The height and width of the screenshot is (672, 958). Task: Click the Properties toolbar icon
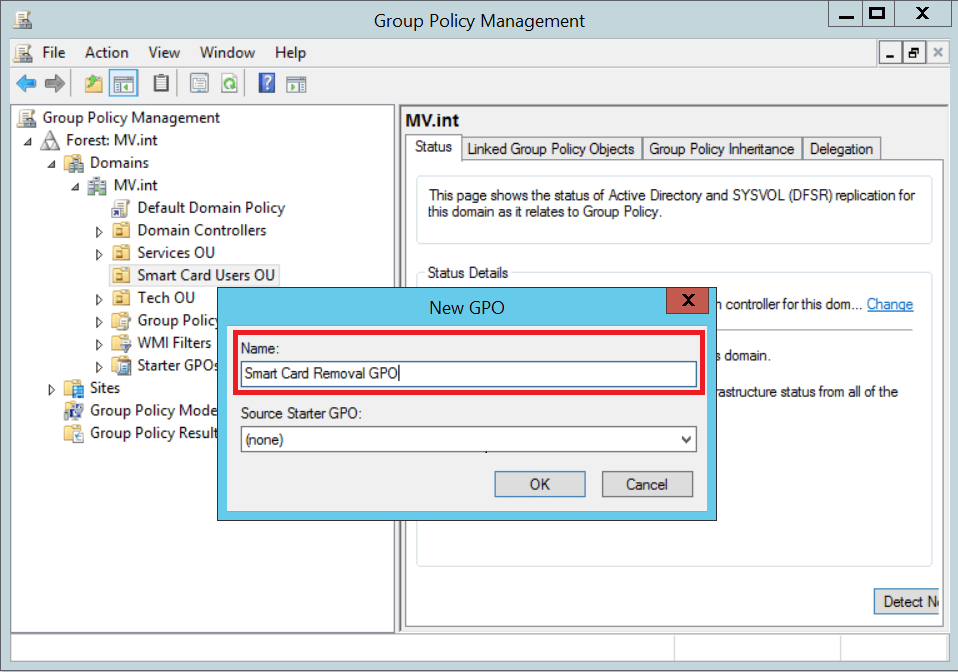point(197,83)
